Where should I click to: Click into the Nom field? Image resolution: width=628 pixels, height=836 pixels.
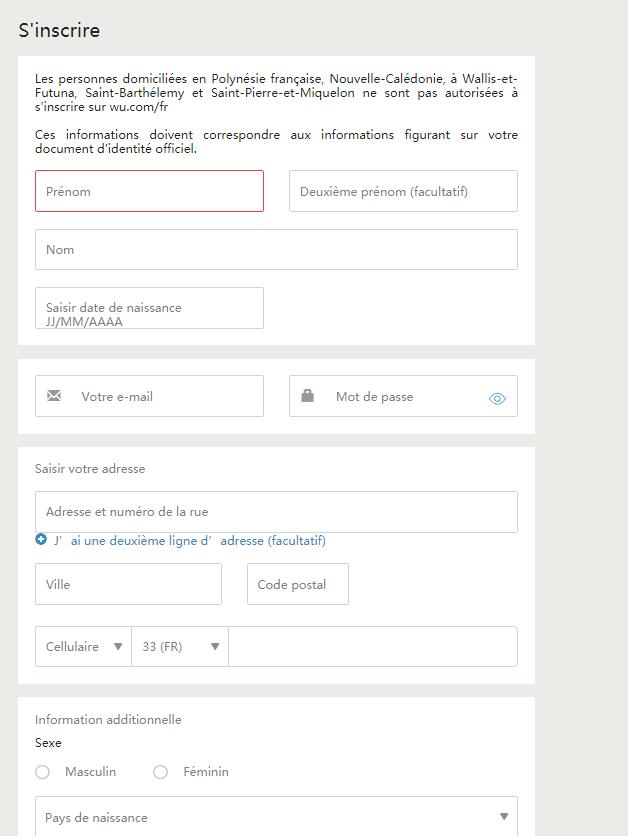pyautogui.click(x=276, y=250)
